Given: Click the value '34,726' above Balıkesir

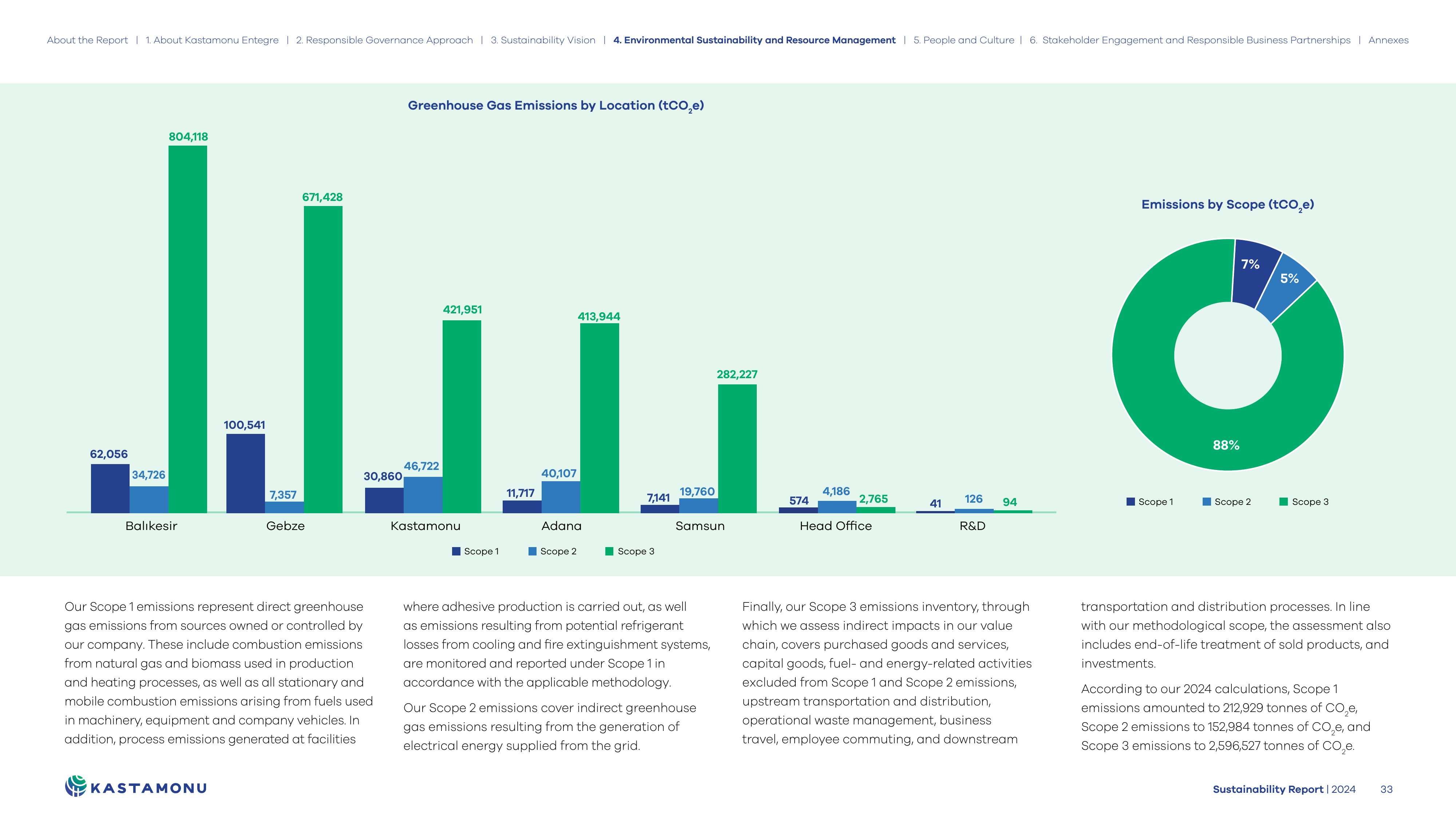Looking at the screenshot, I should tap(149, 475).
